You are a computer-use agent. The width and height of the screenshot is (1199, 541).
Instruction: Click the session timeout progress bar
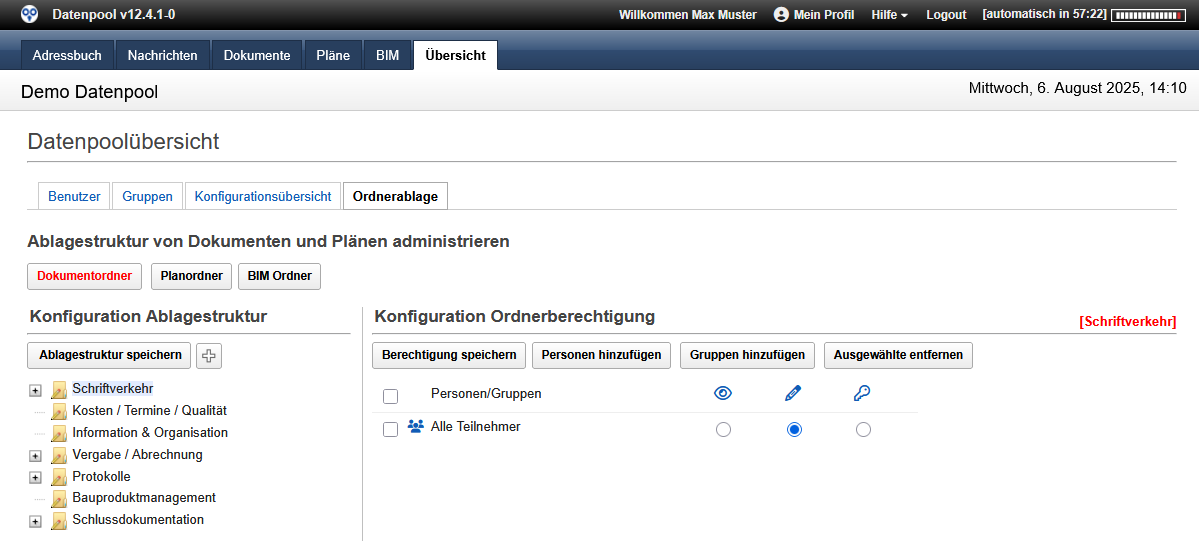[x=1147, y=15]
